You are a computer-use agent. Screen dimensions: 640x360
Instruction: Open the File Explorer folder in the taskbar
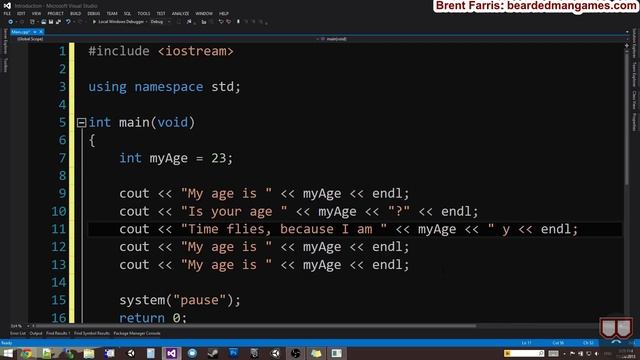point(89,353)
